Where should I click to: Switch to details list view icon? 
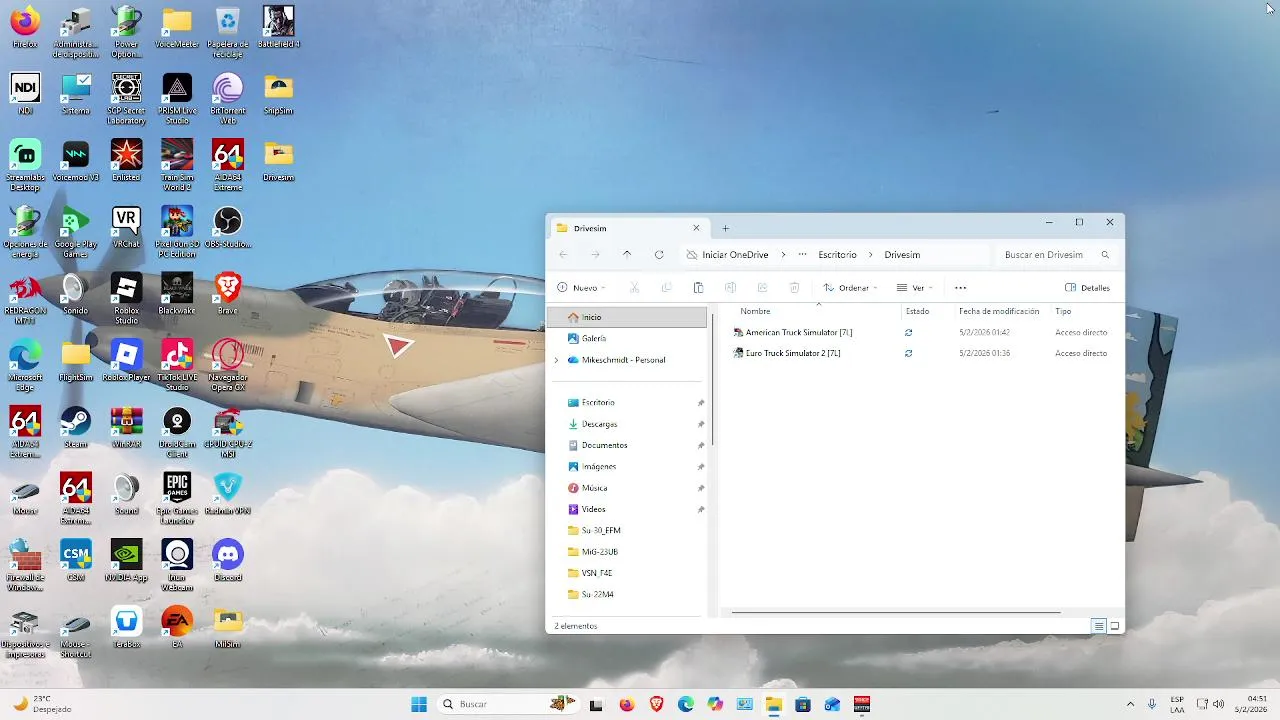[1098, 626]
